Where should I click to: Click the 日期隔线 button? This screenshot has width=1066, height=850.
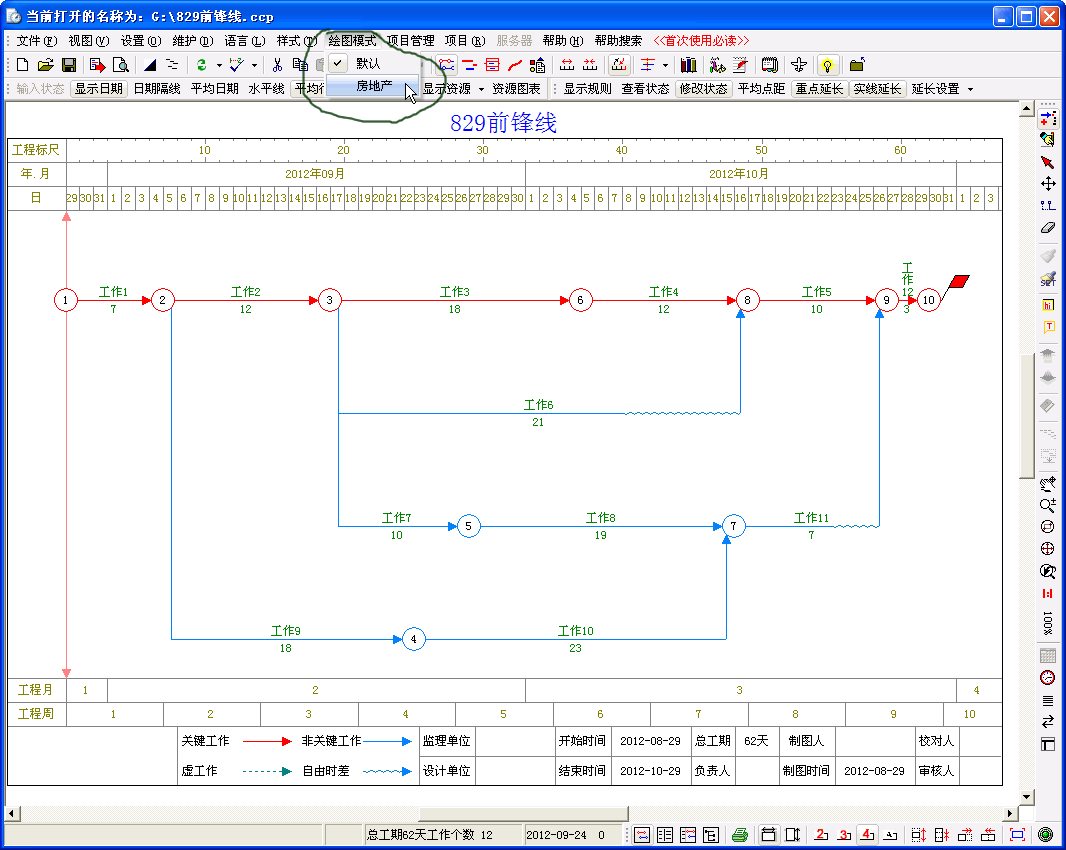[x=157, y=88]
